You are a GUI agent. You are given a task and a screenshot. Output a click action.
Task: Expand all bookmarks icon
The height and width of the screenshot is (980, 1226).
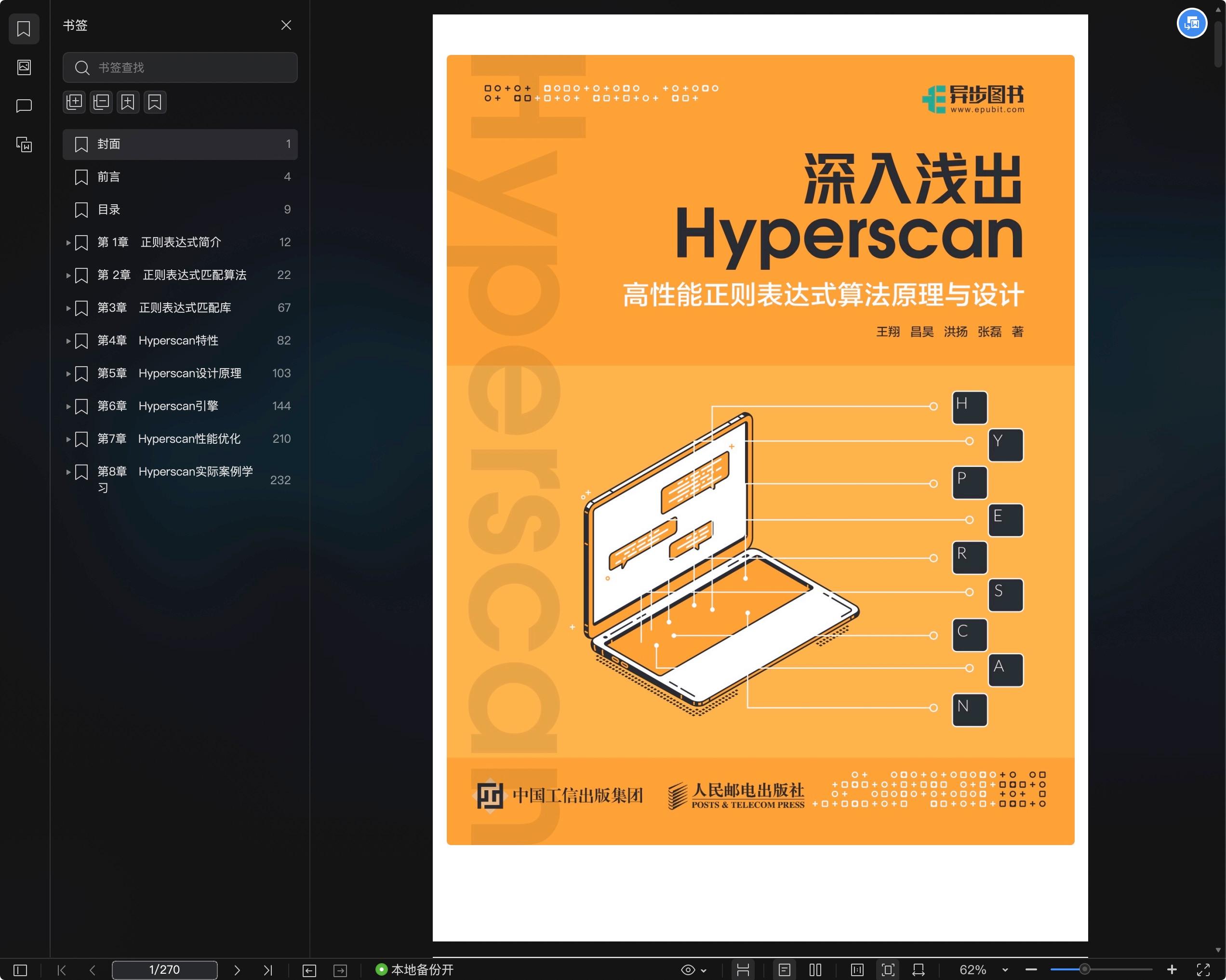75,102
